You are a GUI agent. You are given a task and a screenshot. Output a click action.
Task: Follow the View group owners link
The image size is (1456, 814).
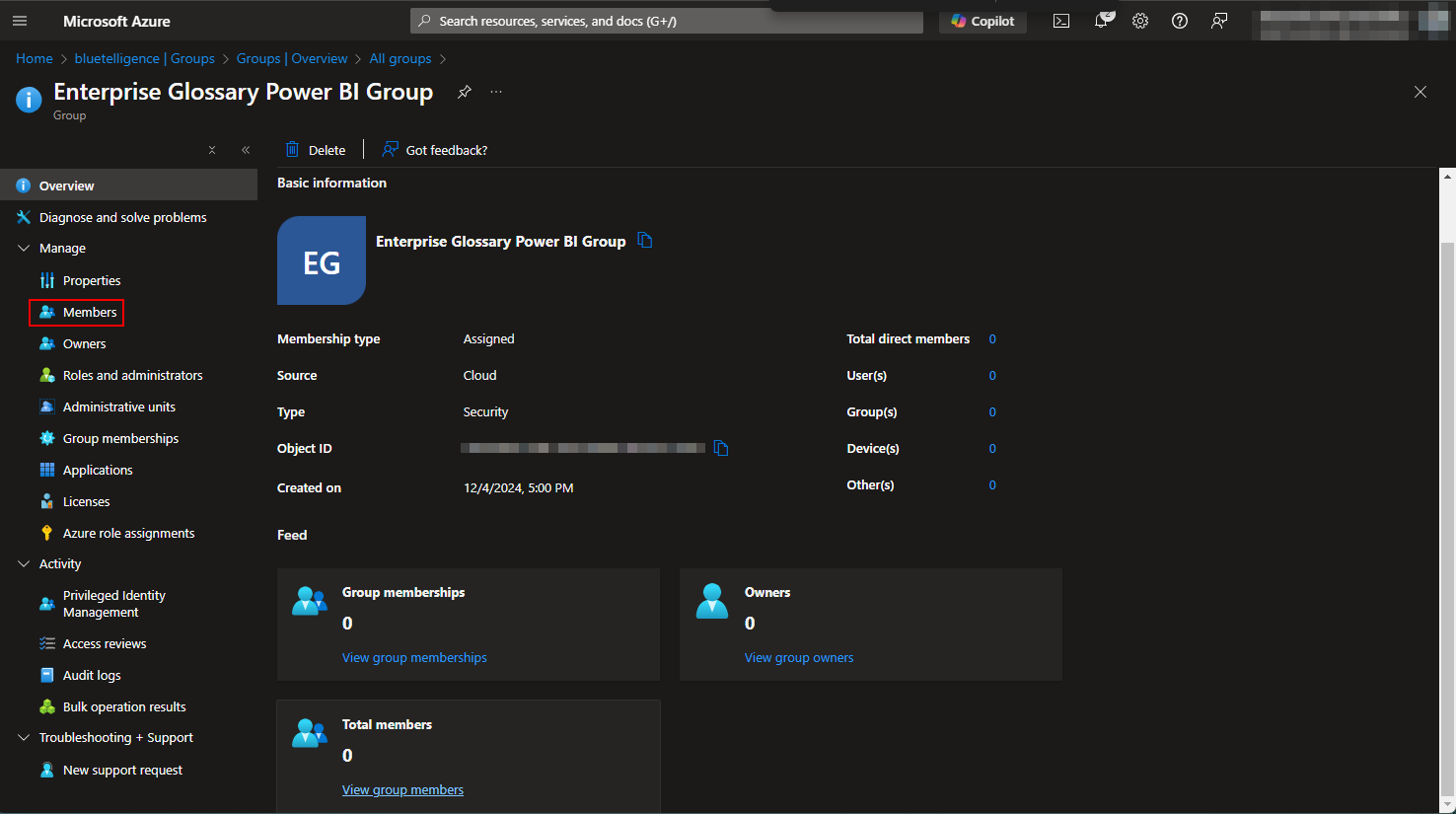click(x=799, y=658)
